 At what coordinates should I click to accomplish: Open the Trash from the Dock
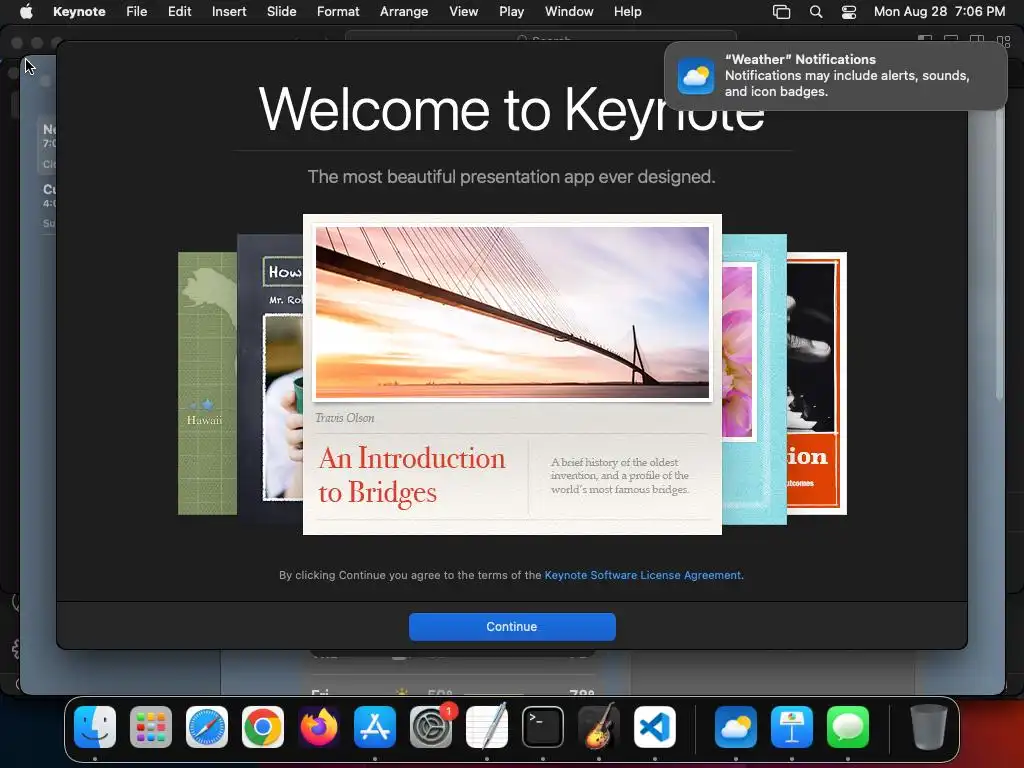pos(929,727)
